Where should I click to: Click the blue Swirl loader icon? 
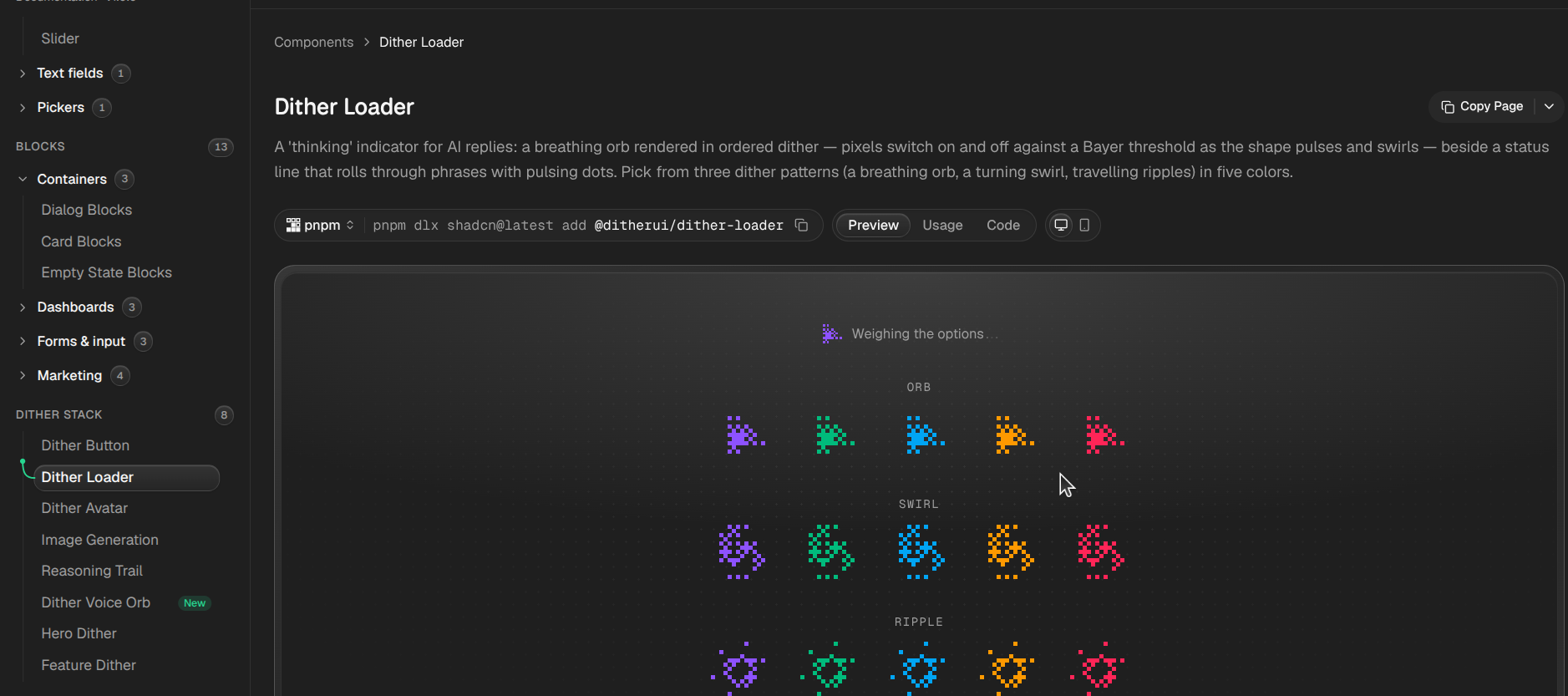tap(921, 552)
